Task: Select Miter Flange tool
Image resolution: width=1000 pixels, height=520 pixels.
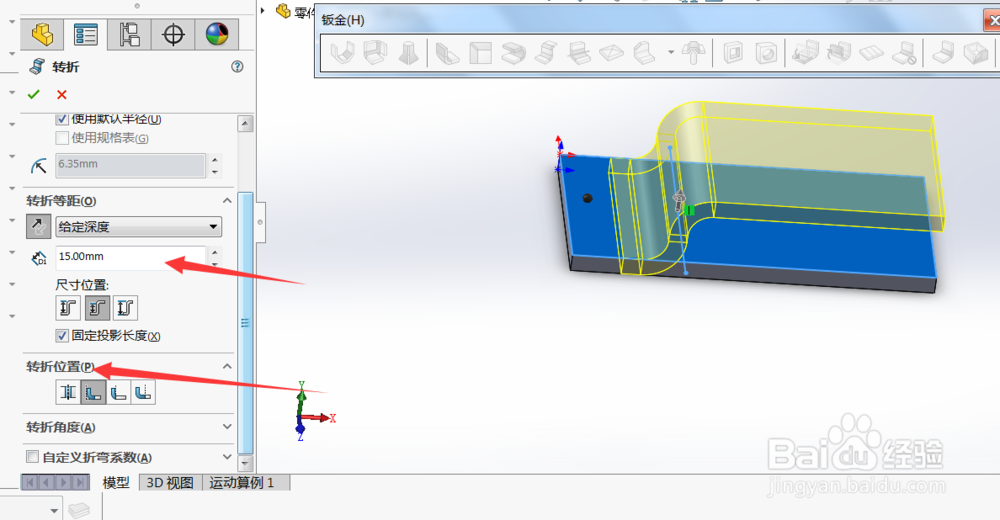Action: pos(480,53)
